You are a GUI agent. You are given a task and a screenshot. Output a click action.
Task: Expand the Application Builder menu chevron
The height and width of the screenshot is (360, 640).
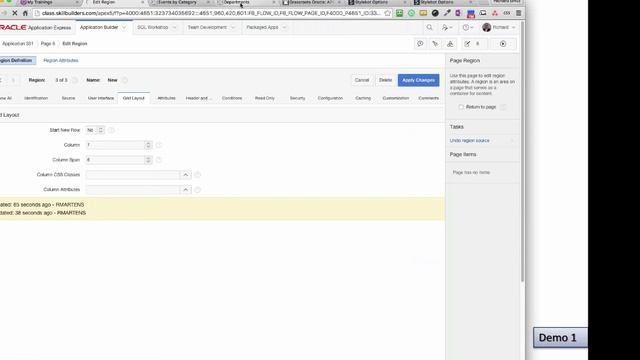124,28
